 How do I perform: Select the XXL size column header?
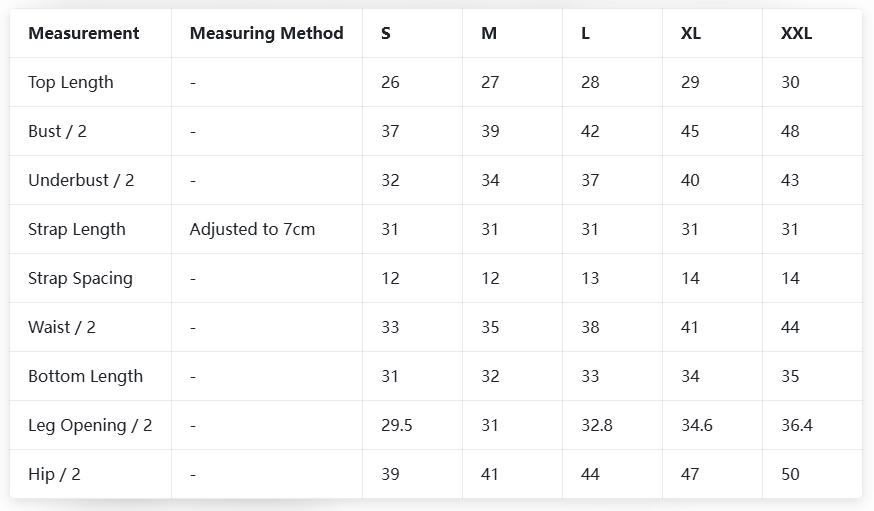796,33
